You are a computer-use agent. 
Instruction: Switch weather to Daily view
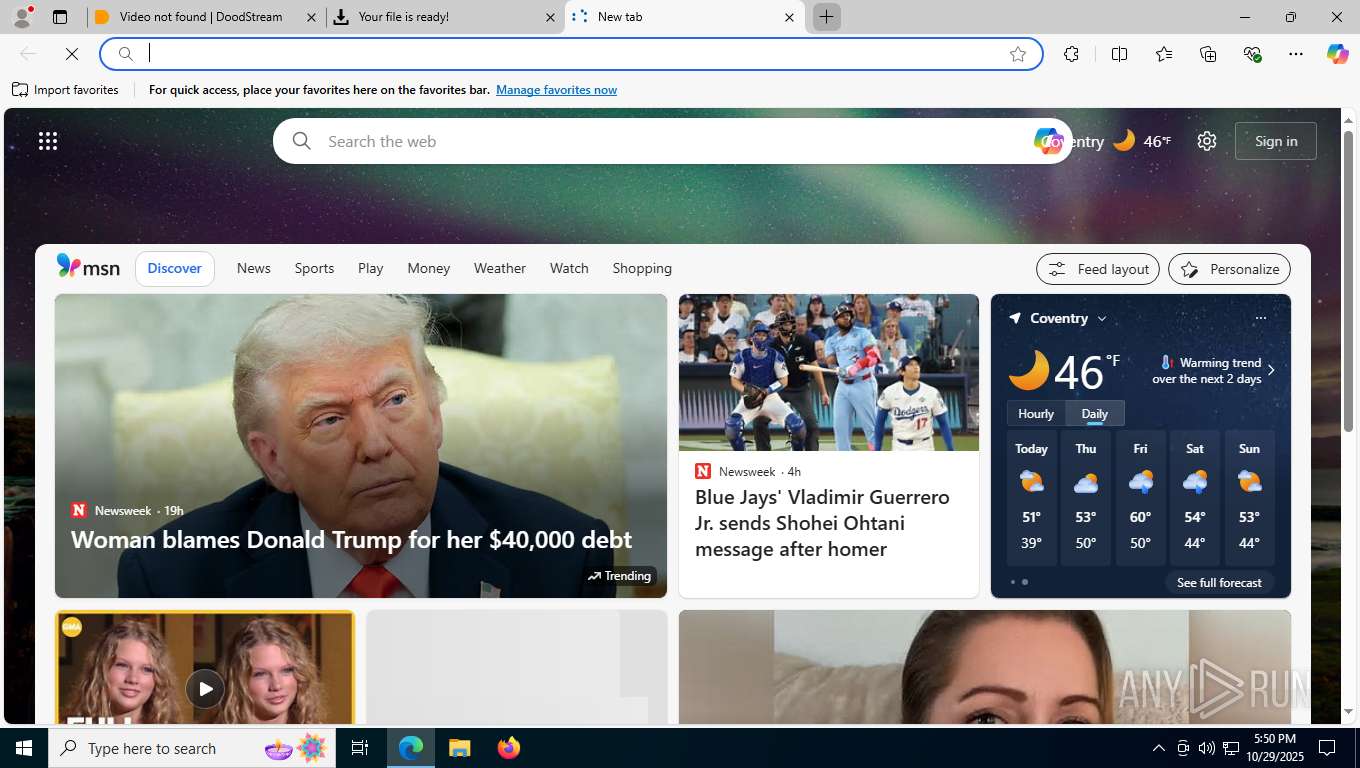pyautogui.click(x=1095, y=413)
